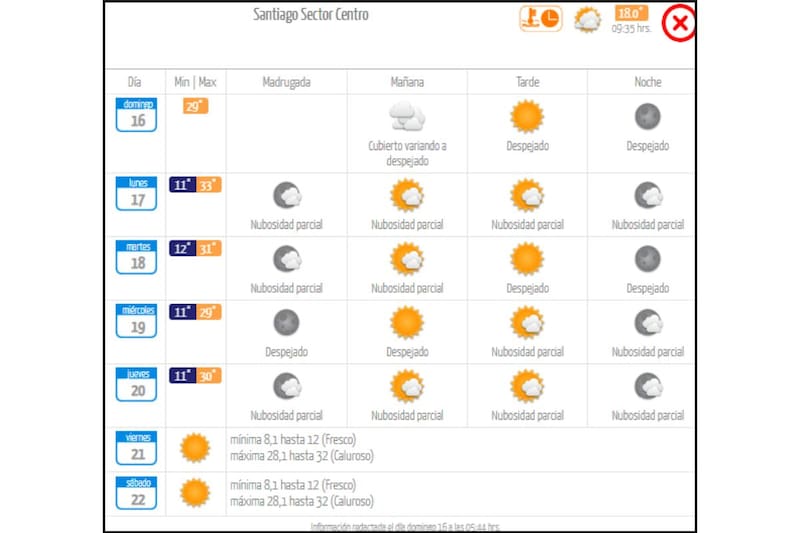Click lunes 33° max temperature badge
Screen dimensions: 800x533
[209, 185]
